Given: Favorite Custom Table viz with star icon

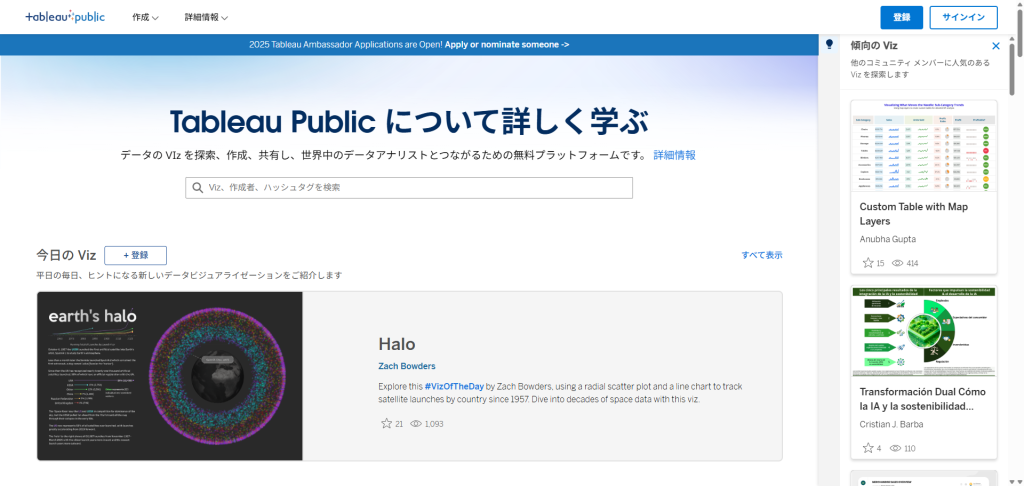Looking at the screenshot, I should tap(868, 263).
